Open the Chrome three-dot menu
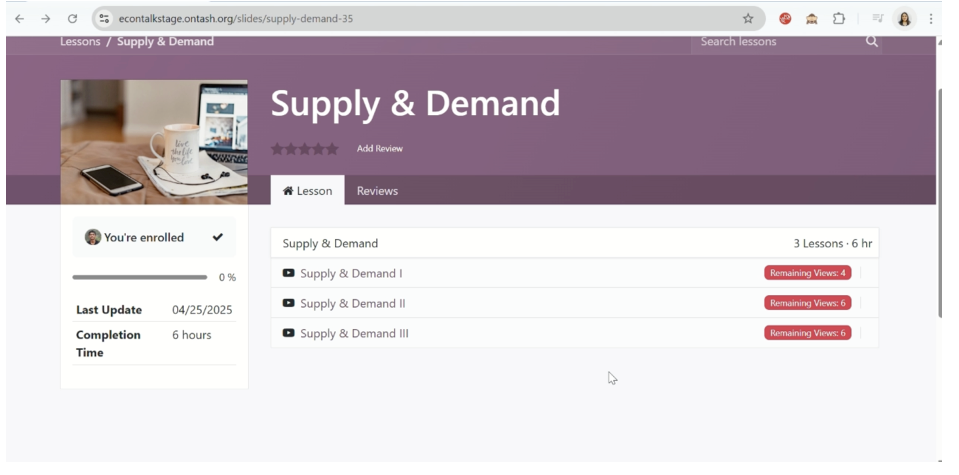The width and height of the screenshot is (959, 475). pos(931,18)
